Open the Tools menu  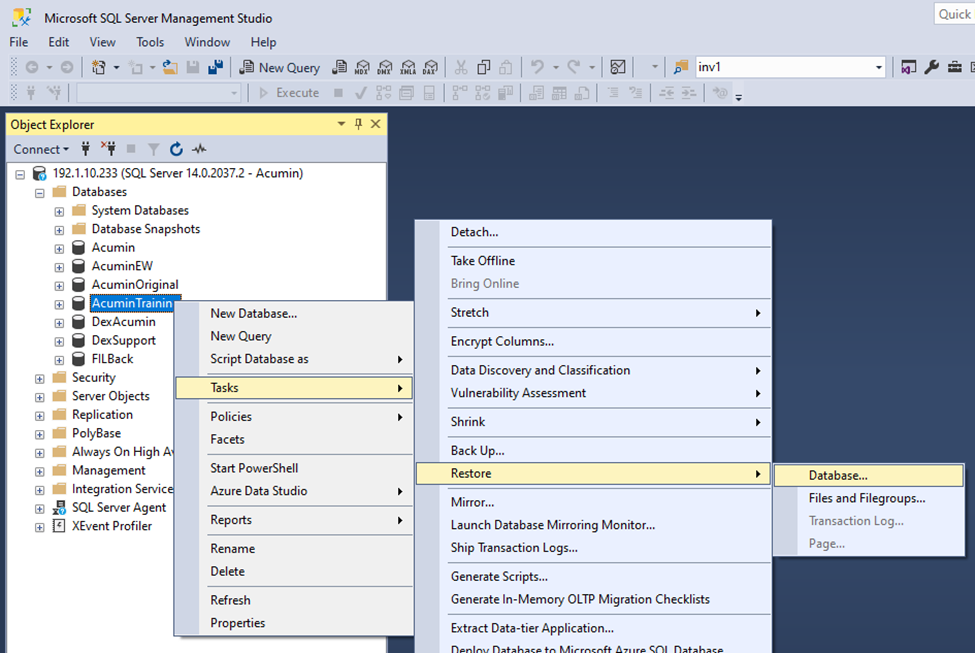click(x=150, y=42)
